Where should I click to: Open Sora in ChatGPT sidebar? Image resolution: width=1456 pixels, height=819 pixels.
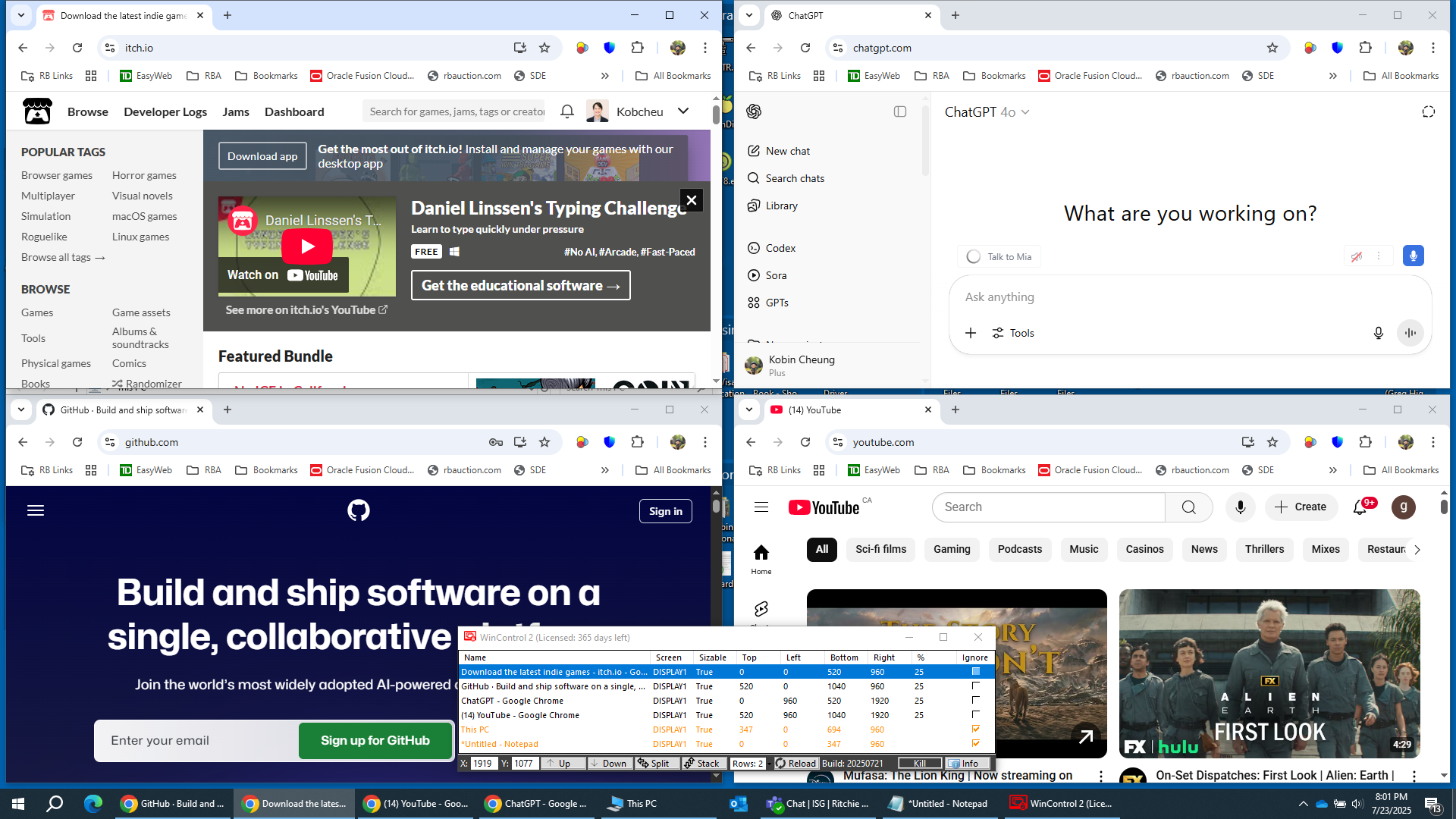pos(767,275)
